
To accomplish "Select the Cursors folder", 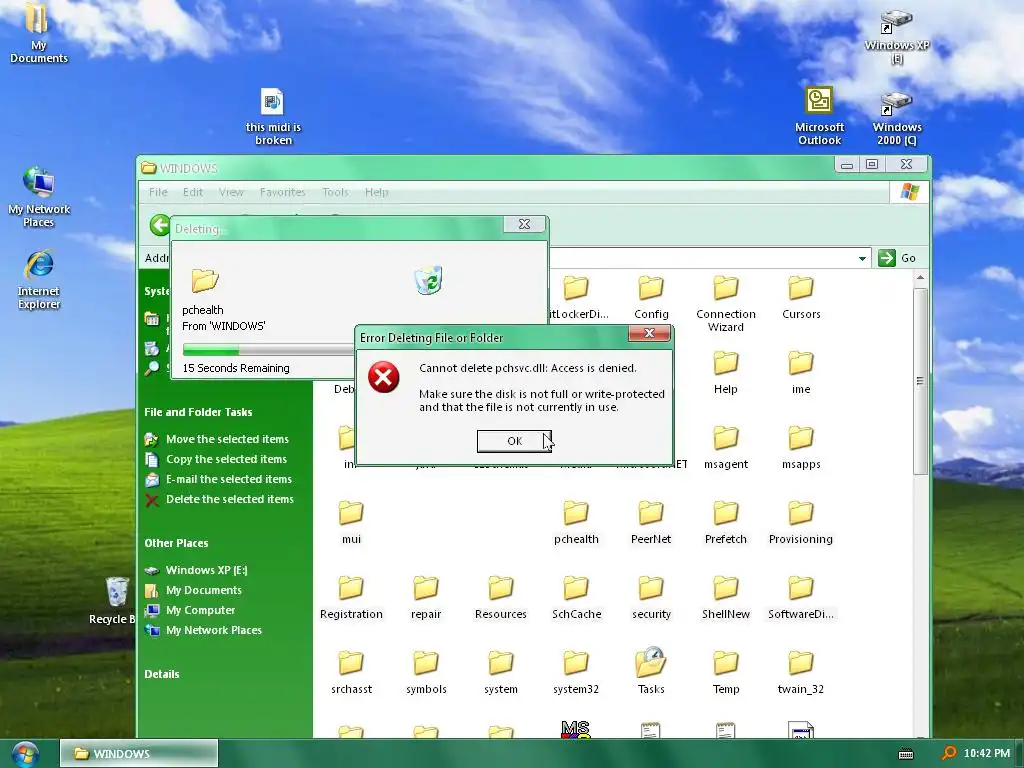I will point(801,298).
